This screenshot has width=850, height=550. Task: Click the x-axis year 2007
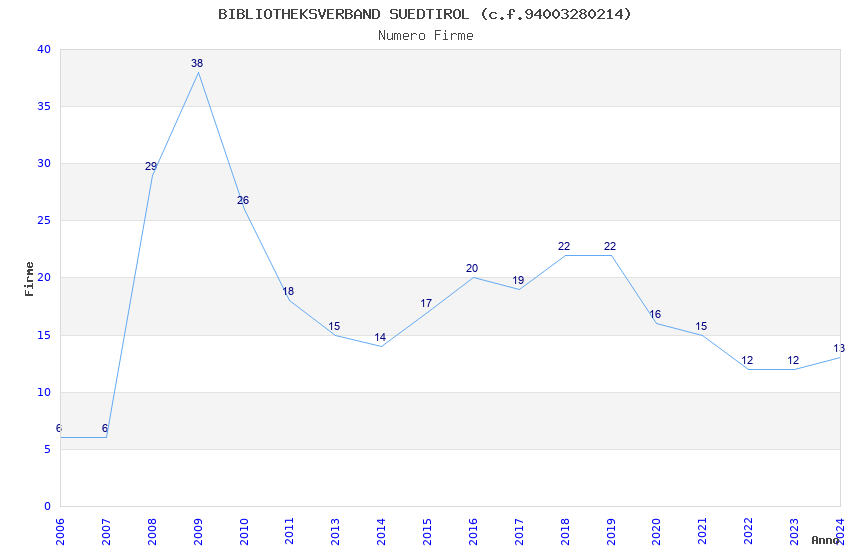[x=106, y=531]
